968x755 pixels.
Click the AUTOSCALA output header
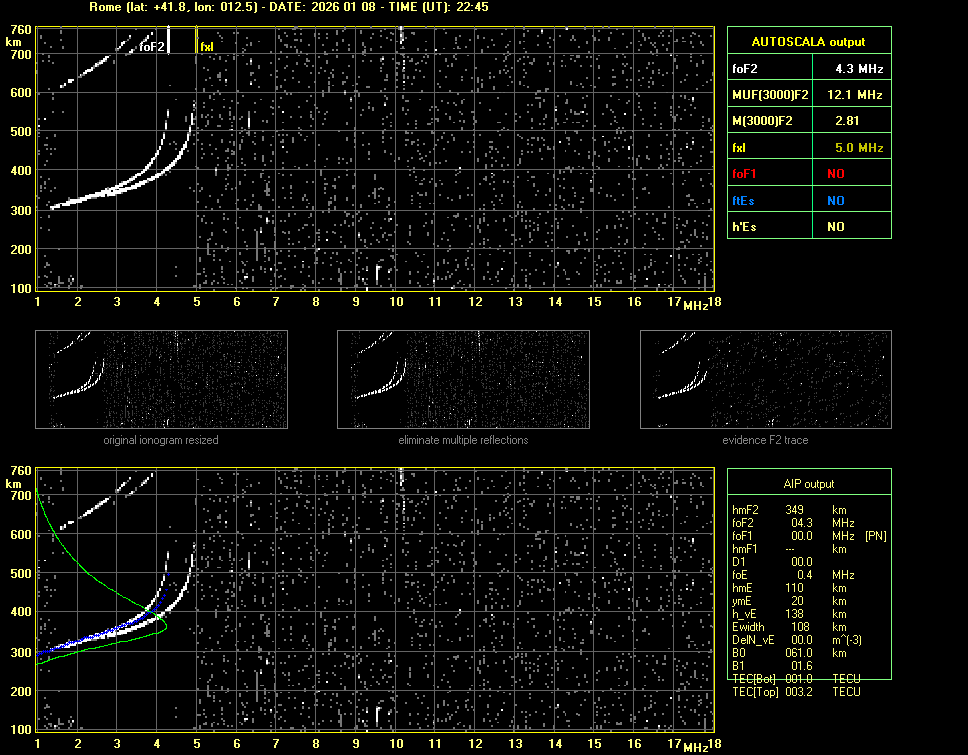pyautogui.click(x=808, y=42)
